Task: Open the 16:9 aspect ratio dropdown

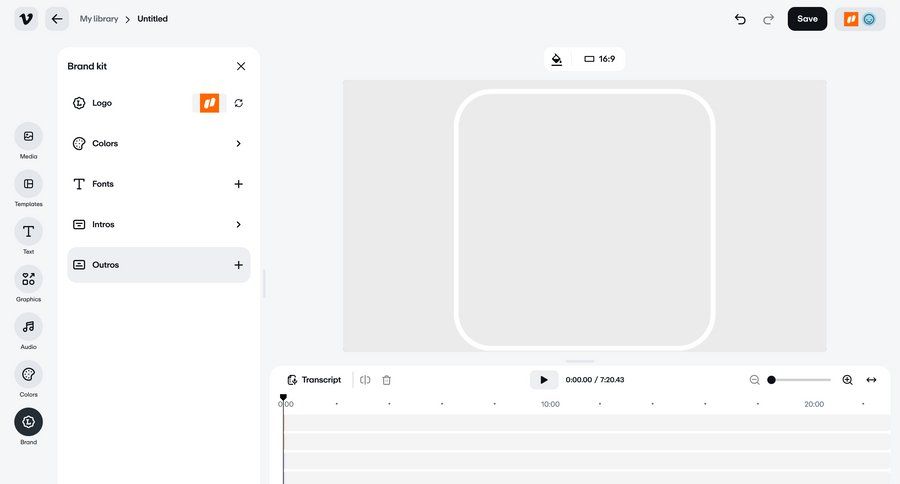Action: (599, 59)
